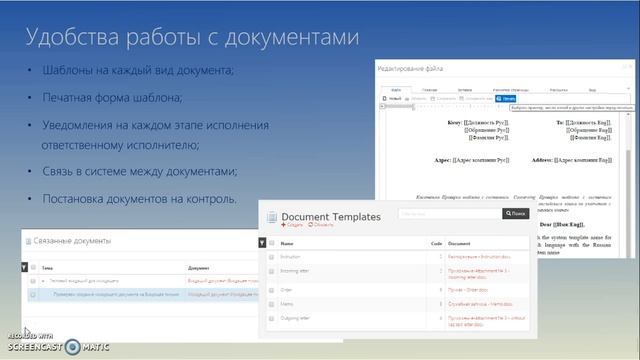Screen dimensions: 640x360
Task: Click the Связанные документы panel icon
Action: coord(29,241)
